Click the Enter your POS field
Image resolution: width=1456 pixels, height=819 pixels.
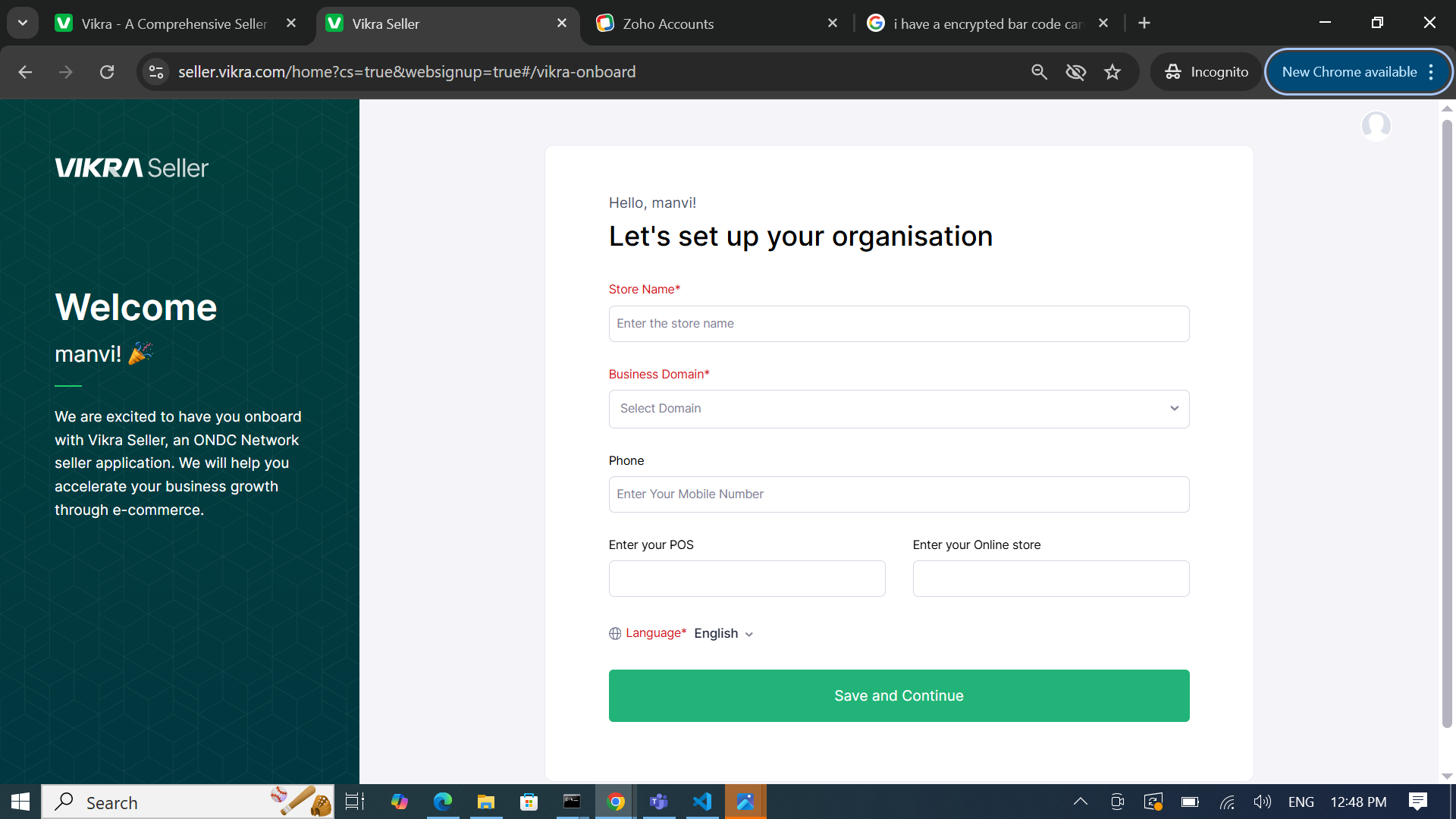(x=747, y=579)
